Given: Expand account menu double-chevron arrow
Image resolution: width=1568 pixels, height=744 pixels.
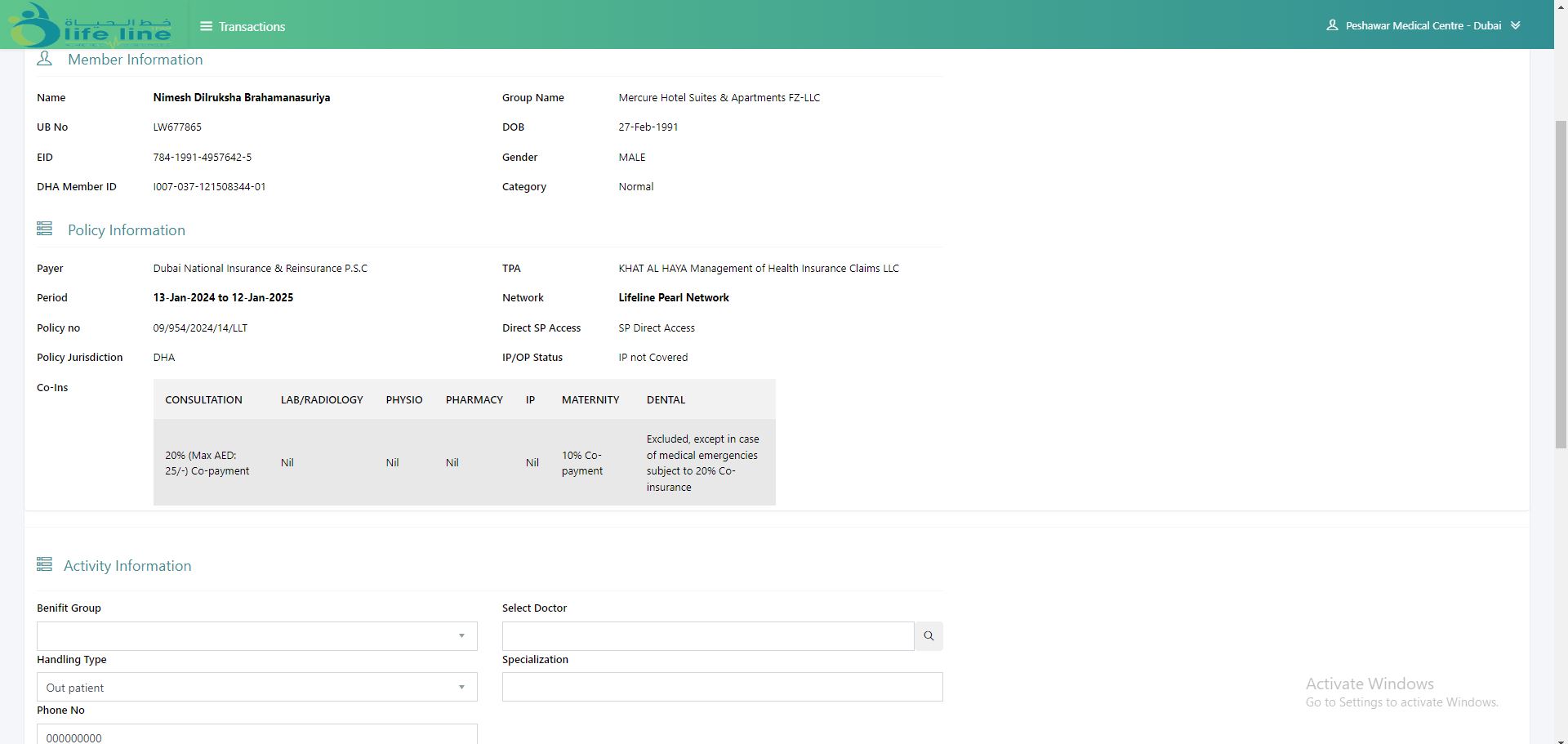Looking at the screenshot, I should tap(1516, 25).
